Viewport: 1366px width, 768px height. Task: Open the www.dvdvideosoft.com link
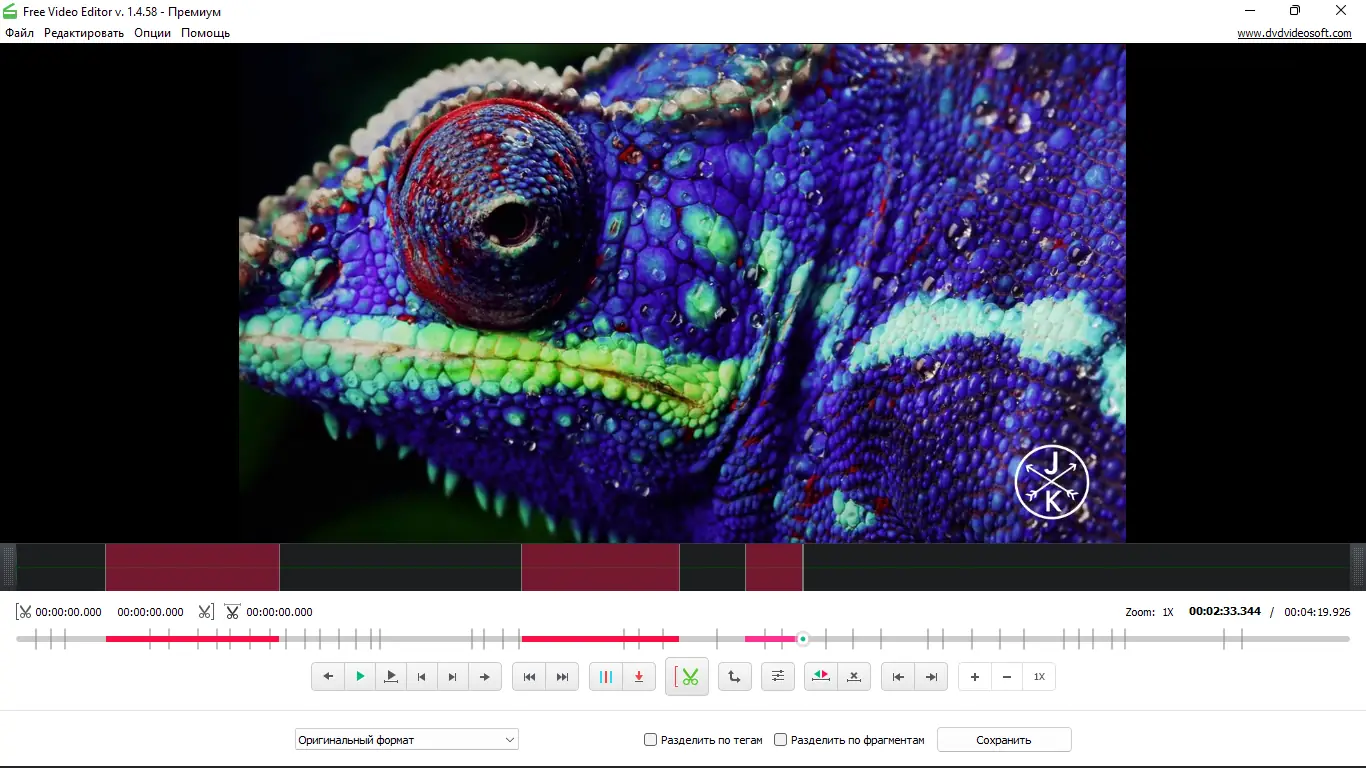click(x=1294, y=33)
